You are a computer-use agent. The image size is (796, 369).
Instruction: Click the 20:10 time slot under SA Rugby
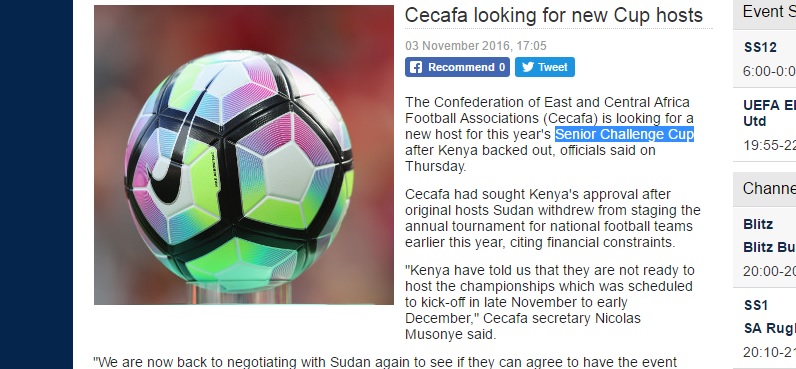(769, 352)
